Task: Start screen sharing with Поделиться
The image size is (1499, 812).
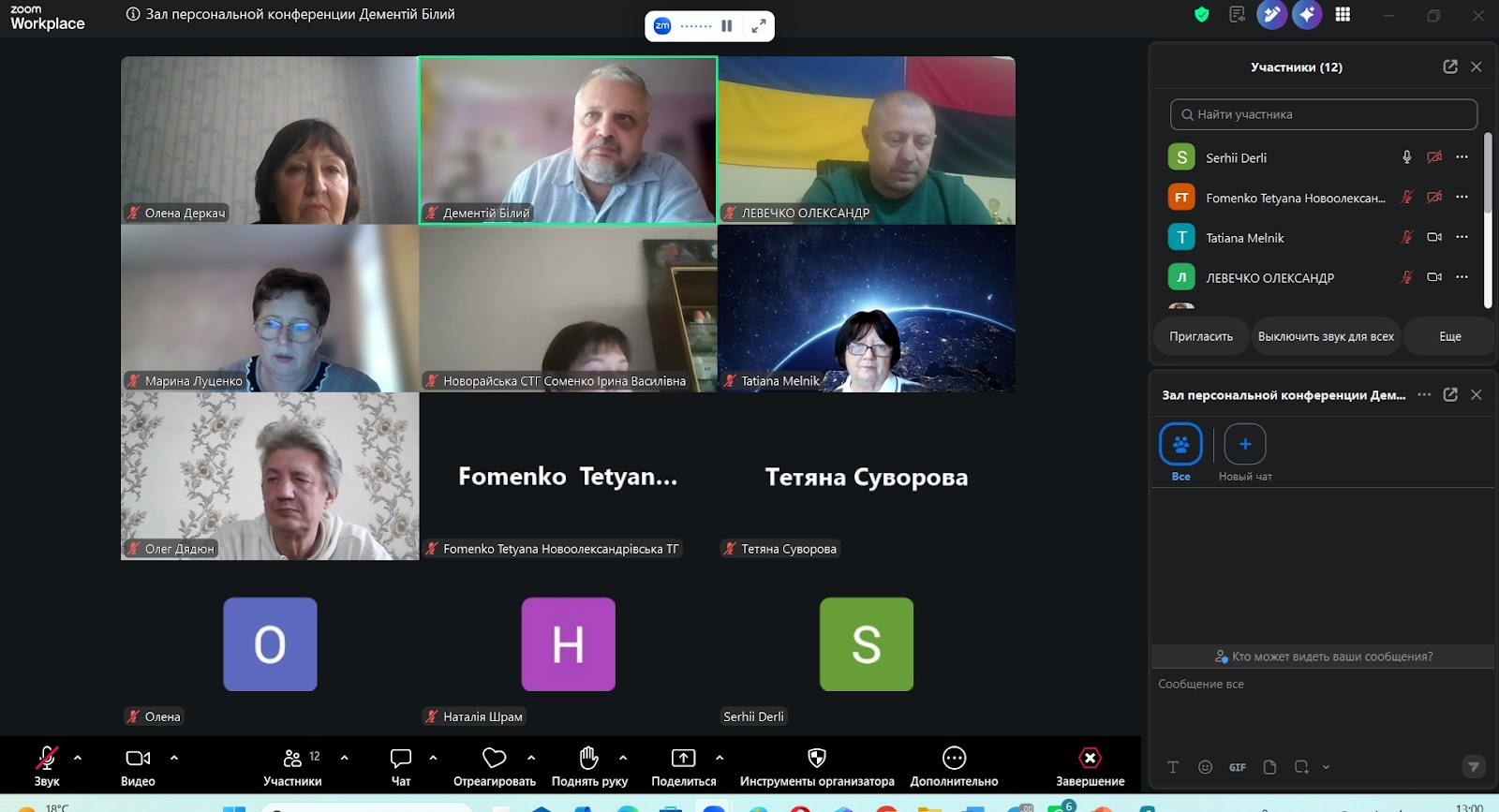Action: 684,765
